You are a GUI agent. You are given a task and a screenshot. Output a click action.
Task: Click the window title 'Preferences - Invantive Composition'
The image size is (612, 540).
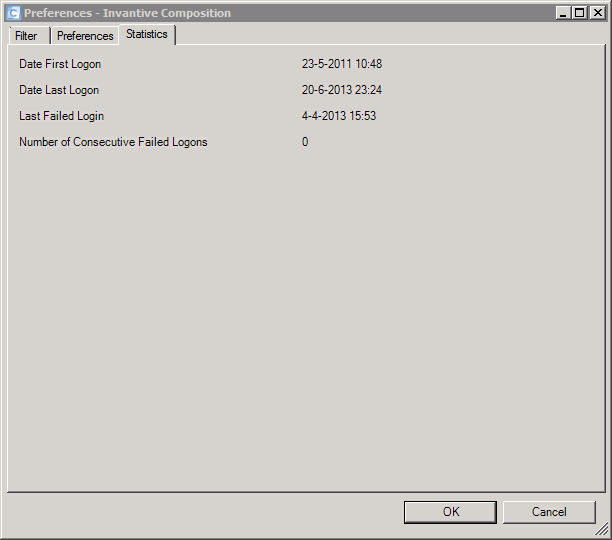(x=127, y=13)
